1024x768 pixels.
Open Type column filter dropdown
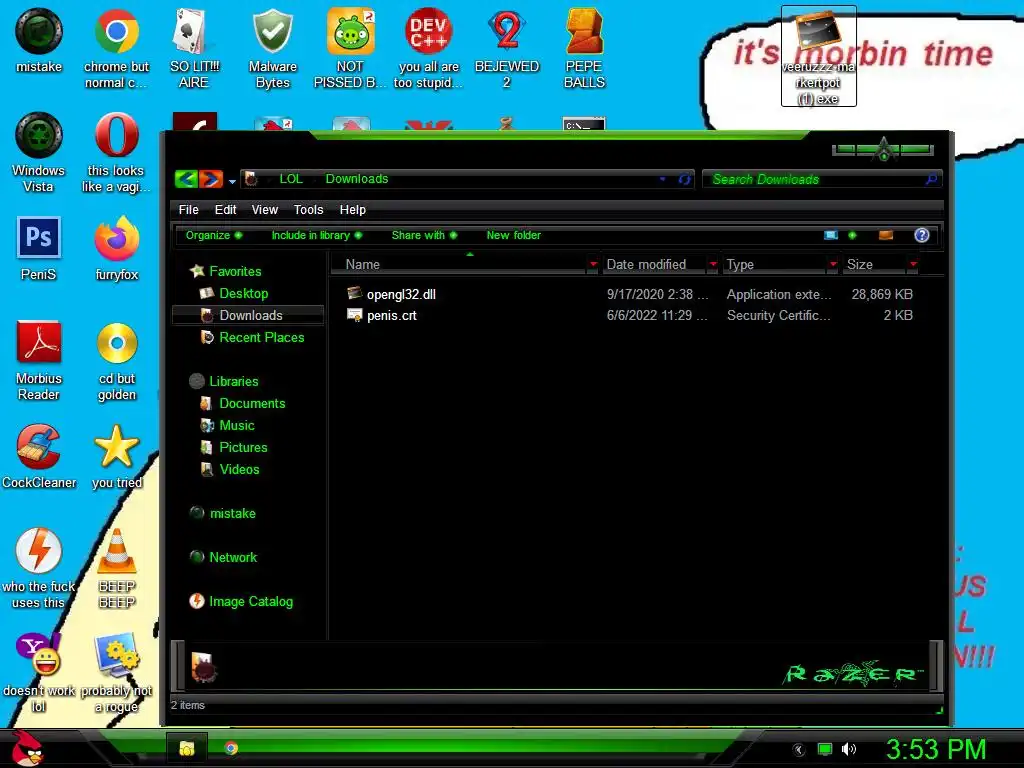[833, 264]
